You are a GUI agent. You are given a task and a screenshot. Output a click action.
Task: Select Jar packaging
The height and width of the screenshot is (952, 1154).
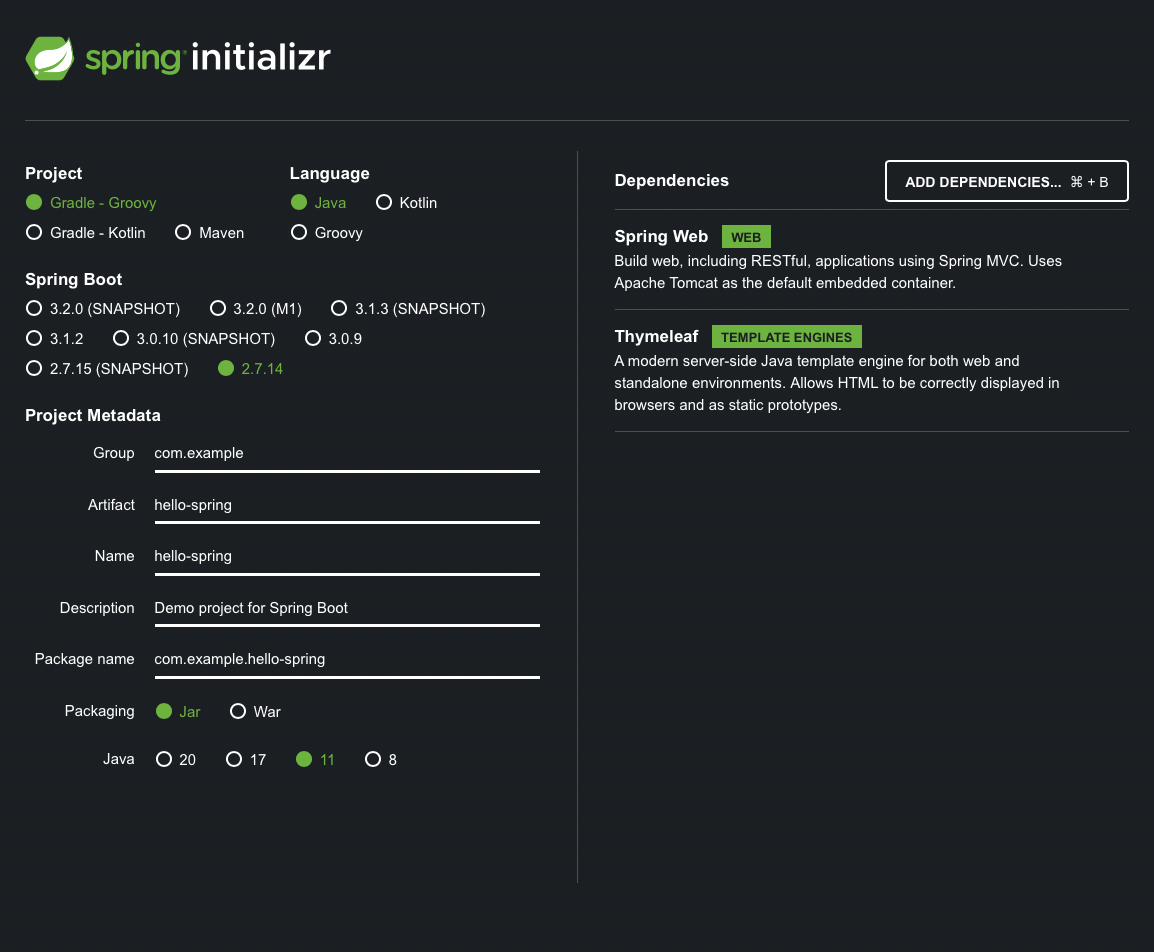[x=178, y=711]
